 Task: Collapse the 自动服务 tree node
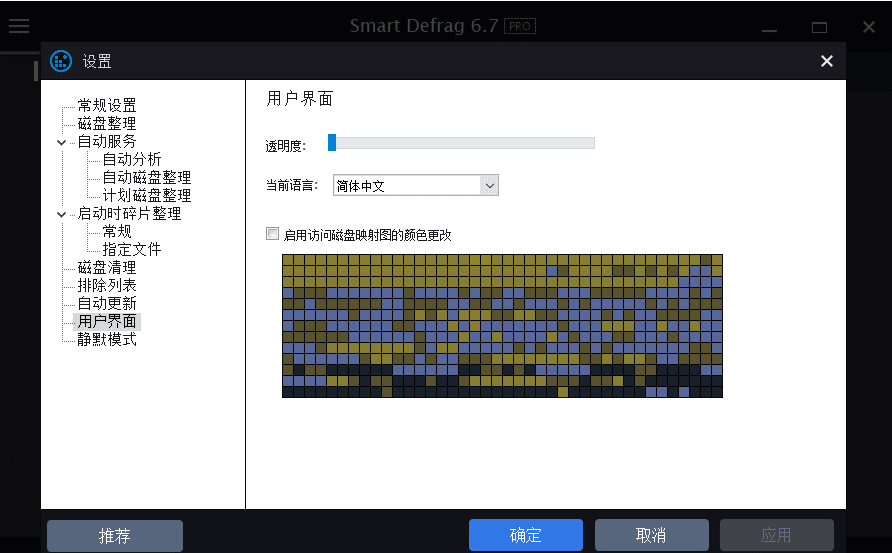click(61, 142)
